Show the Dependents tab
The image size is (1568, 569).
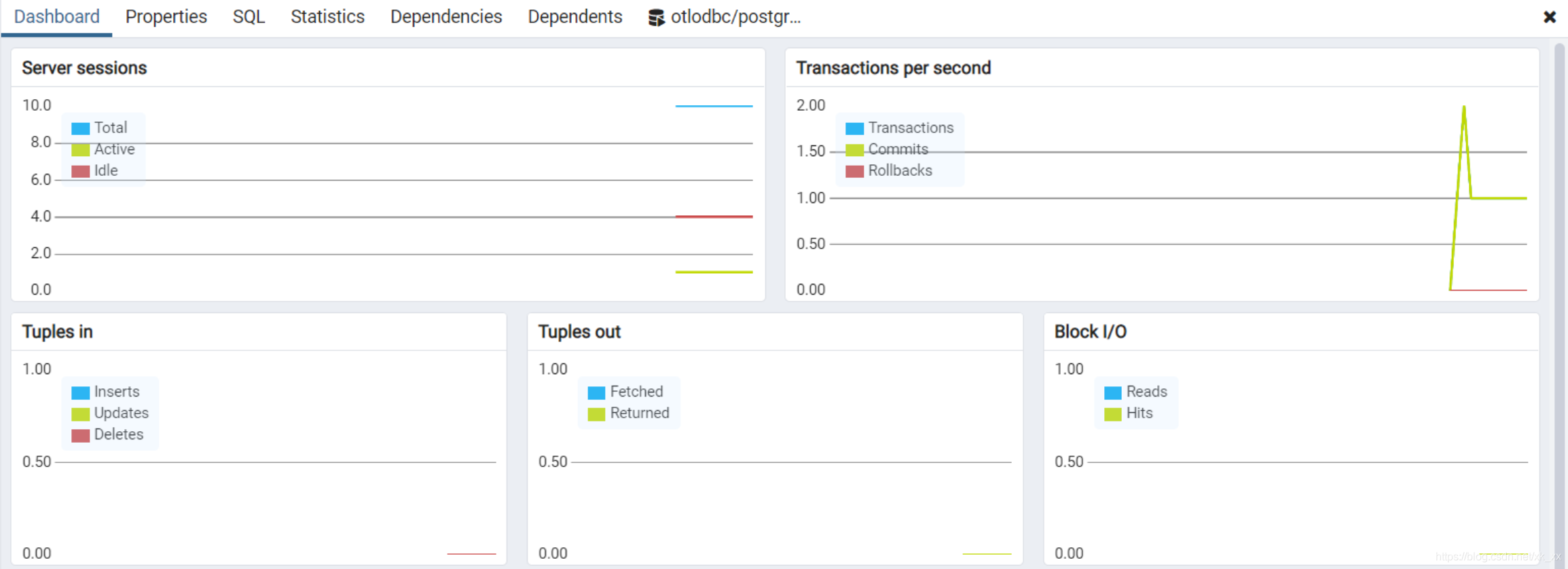click(575, 16)
